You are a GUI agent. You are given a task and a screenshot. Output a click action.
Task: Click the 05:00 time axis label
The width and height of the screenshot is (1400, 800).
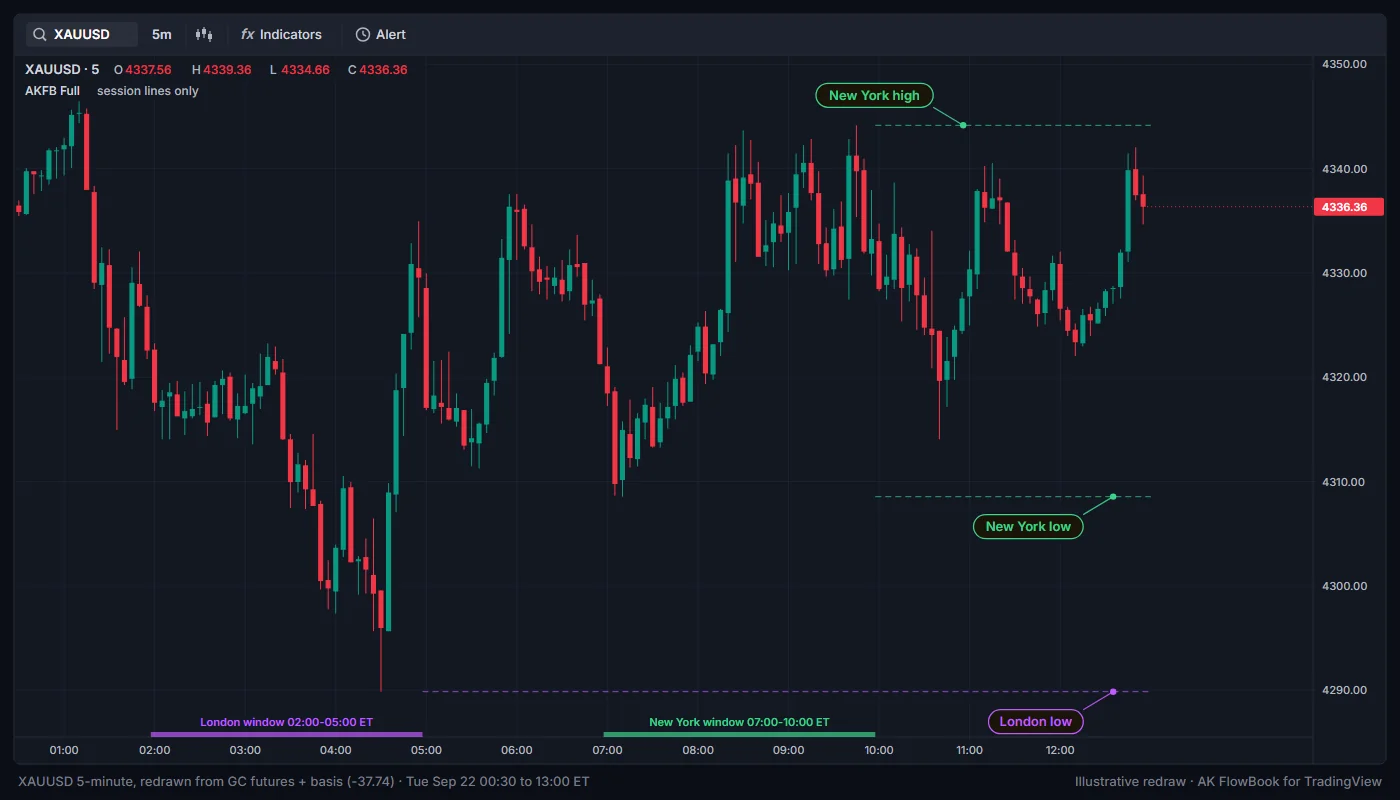click(426, 750)
